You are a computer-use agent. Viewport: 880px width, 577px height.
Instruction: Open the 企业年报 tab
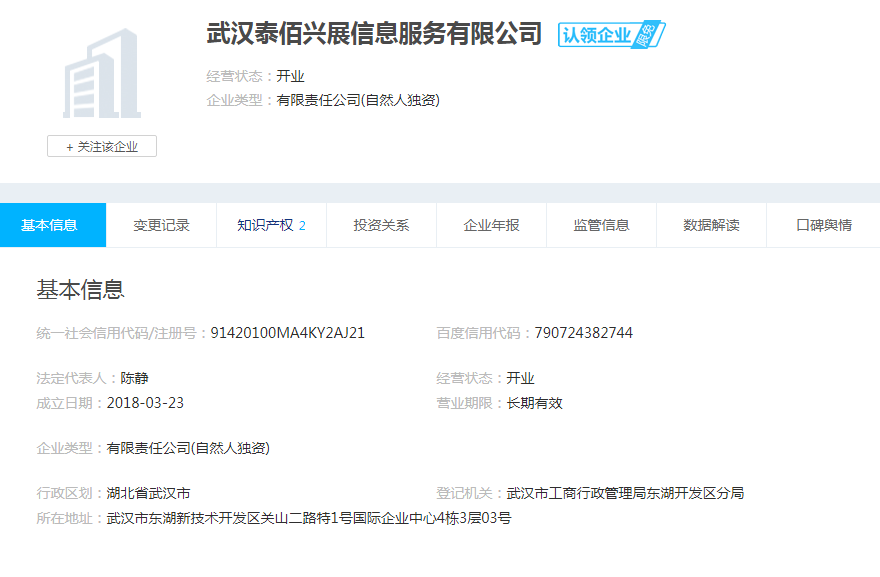[x=491, y=225]
